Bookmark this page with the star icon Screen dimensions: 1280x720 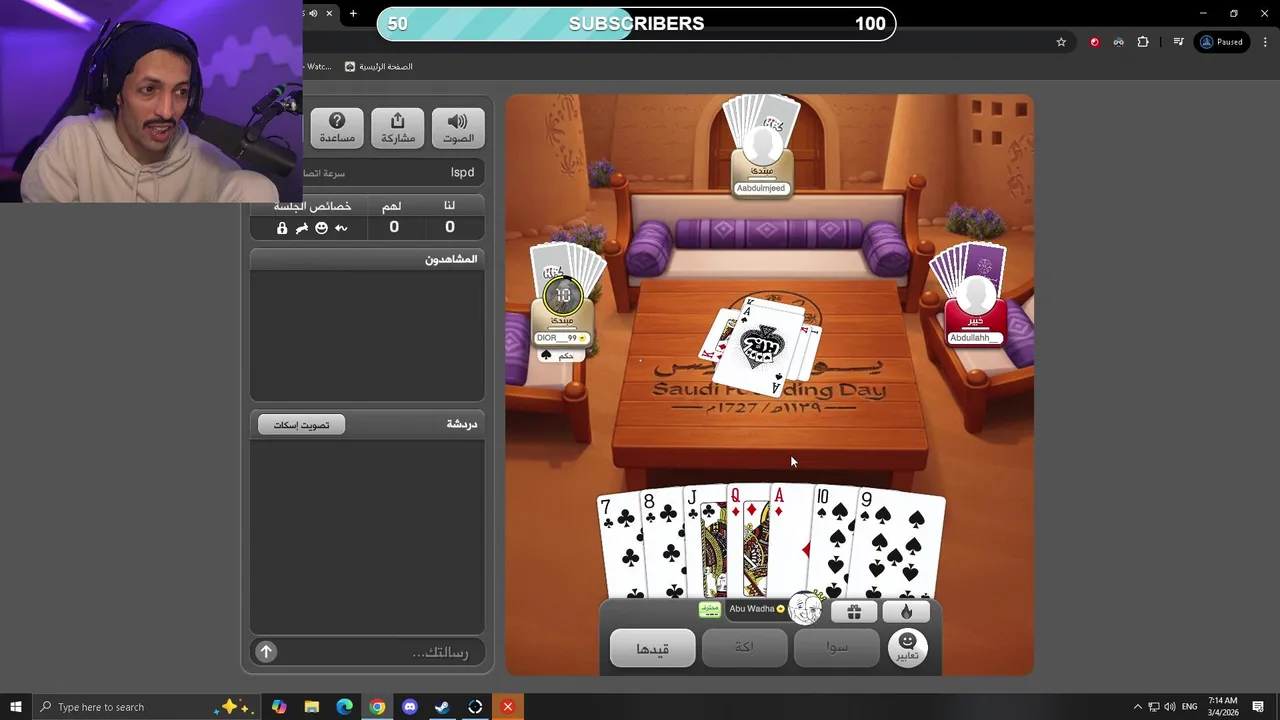pyautogui.click(x=1061, y=42)
